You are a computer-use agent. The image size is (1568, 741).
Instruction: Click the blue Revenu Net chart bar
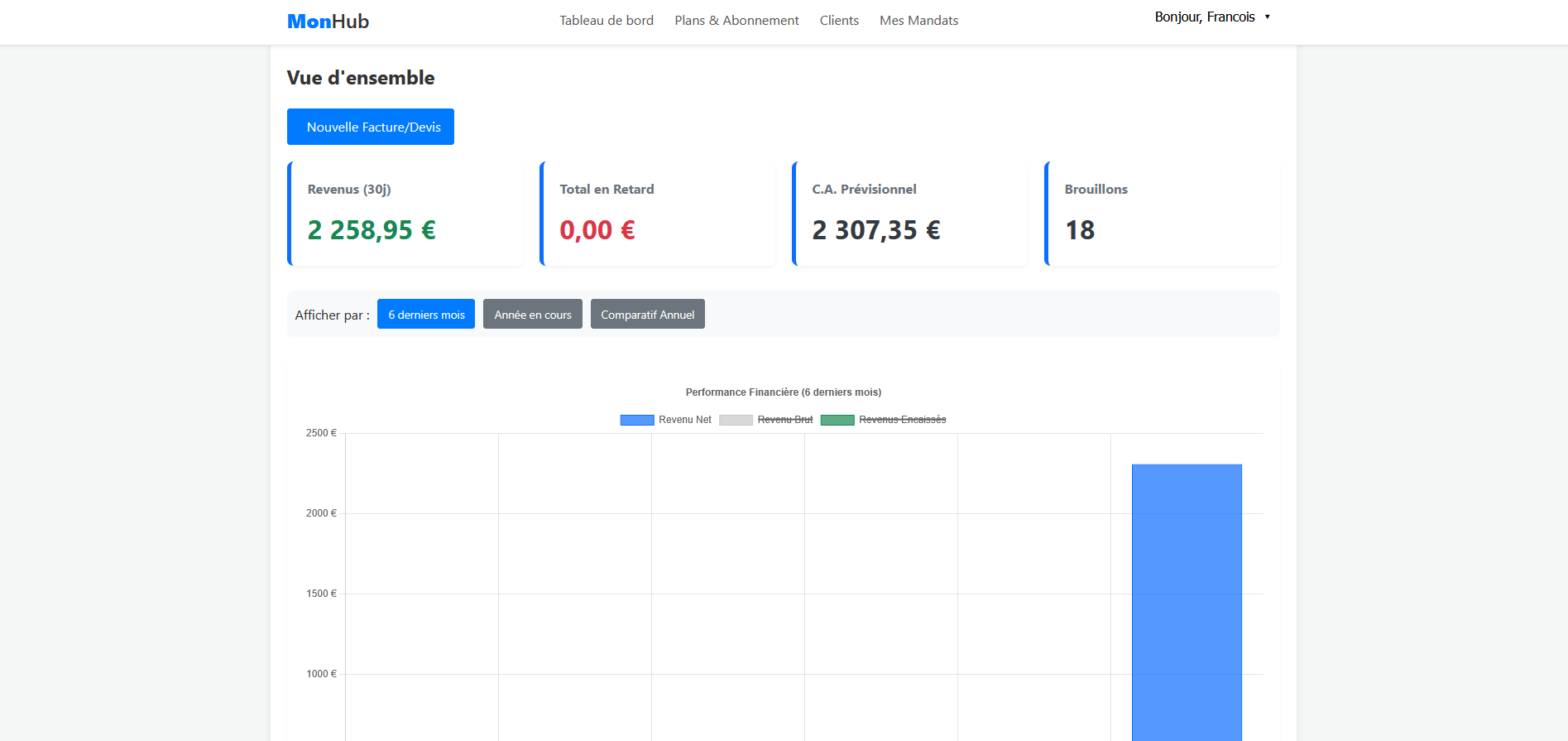point(1187,604)
